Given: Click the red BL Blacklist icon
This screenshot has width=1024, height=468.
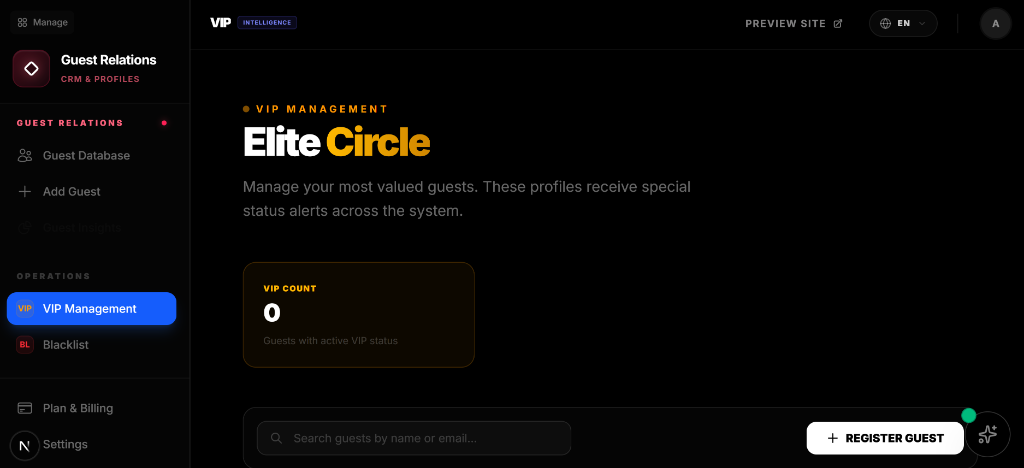Looking at the screenshot, I should pyautogui.click(x=25, y=345).
